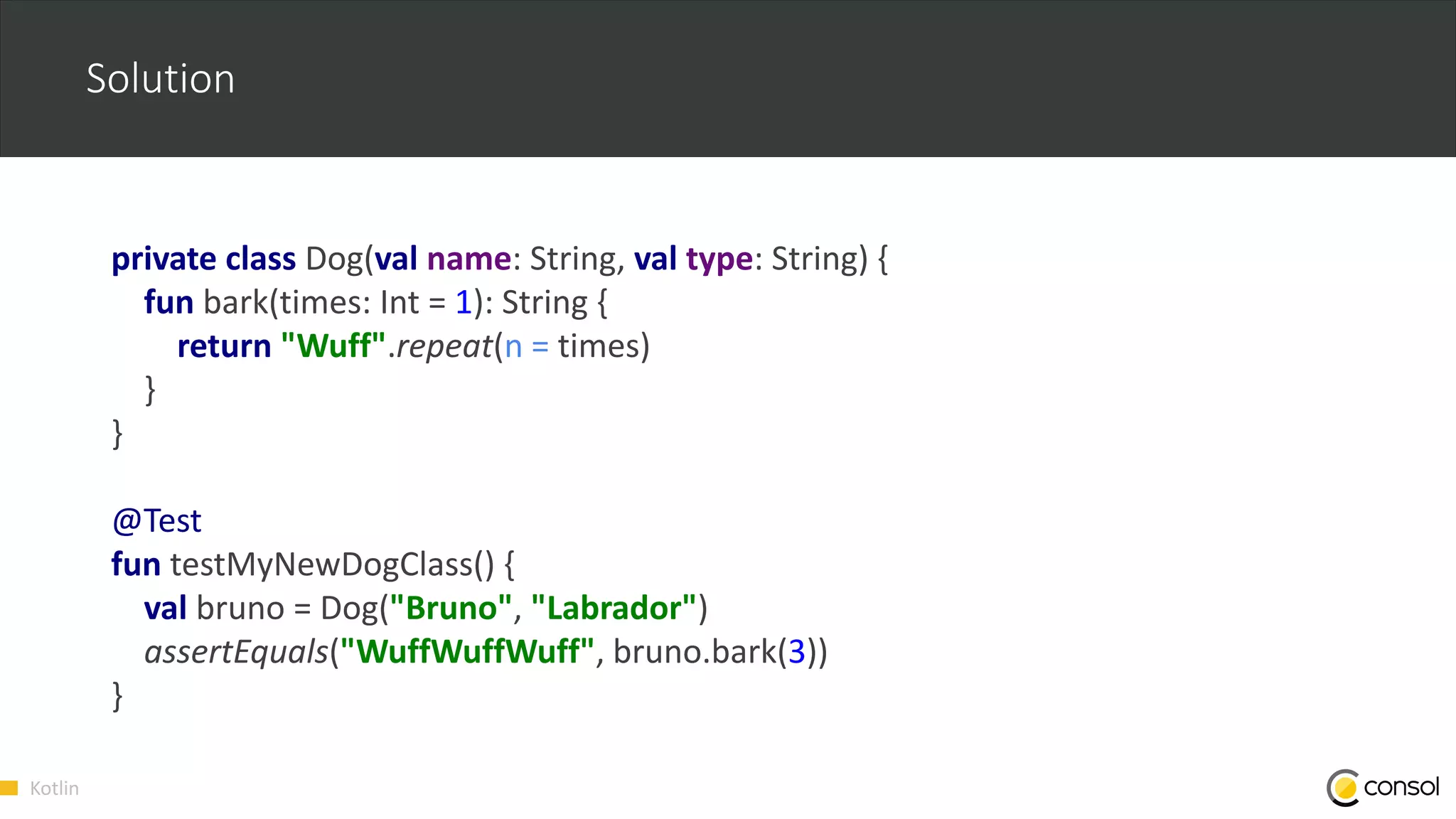Click the "WuffWuffWuff" string literal
This screenshot has width=1456, height=819.
coord(467,652)
